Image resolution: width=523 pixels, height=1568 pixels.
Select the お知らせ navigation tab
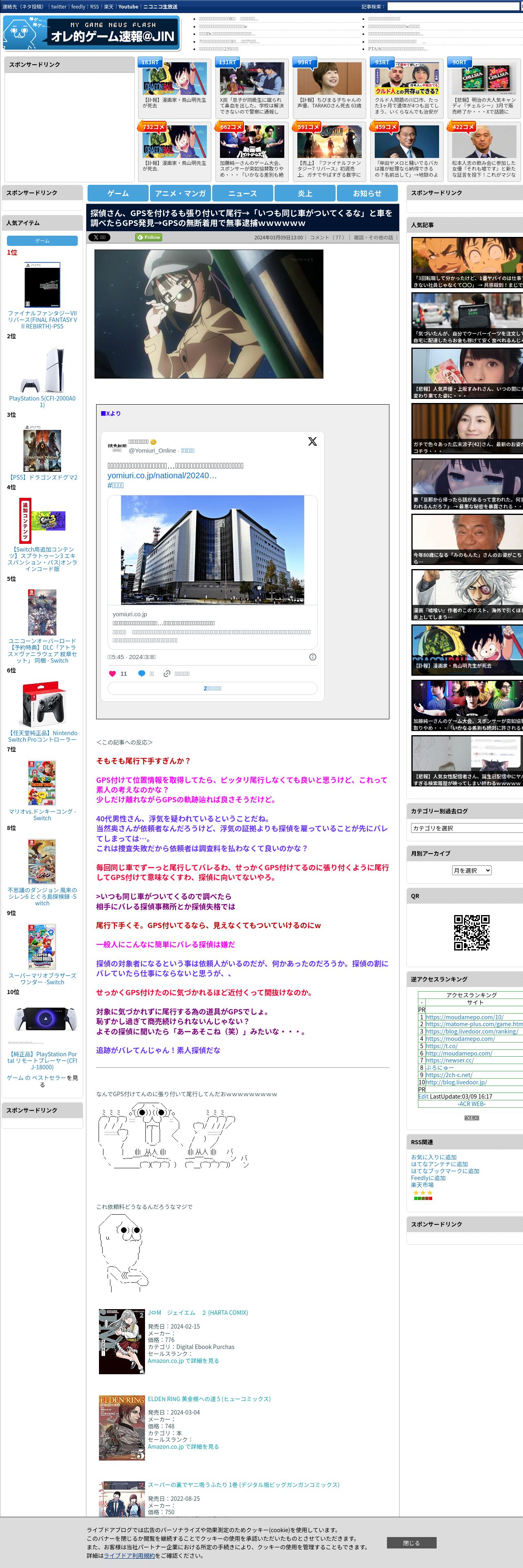point(367,193)
